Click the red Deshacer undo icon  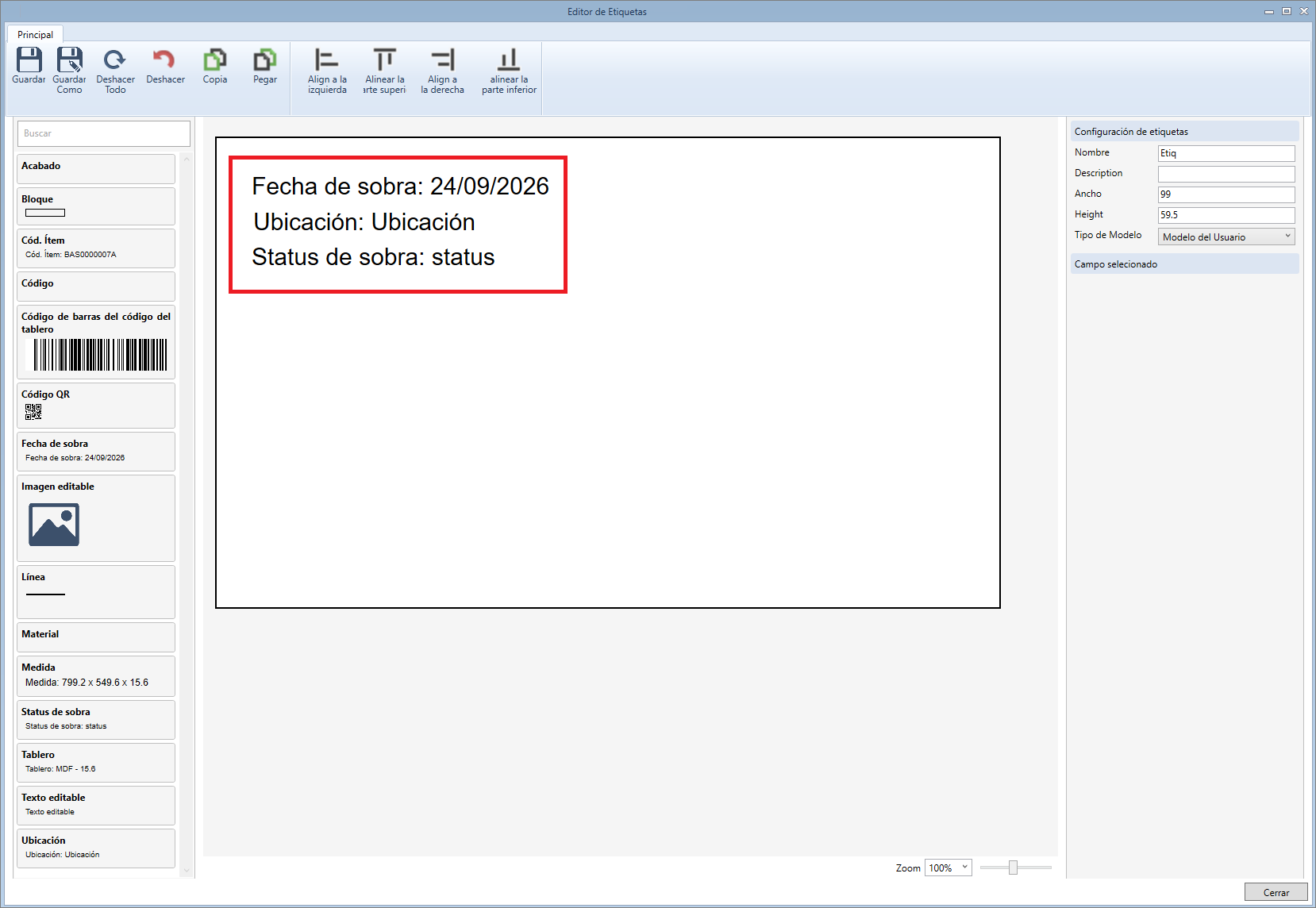(164, 60)
